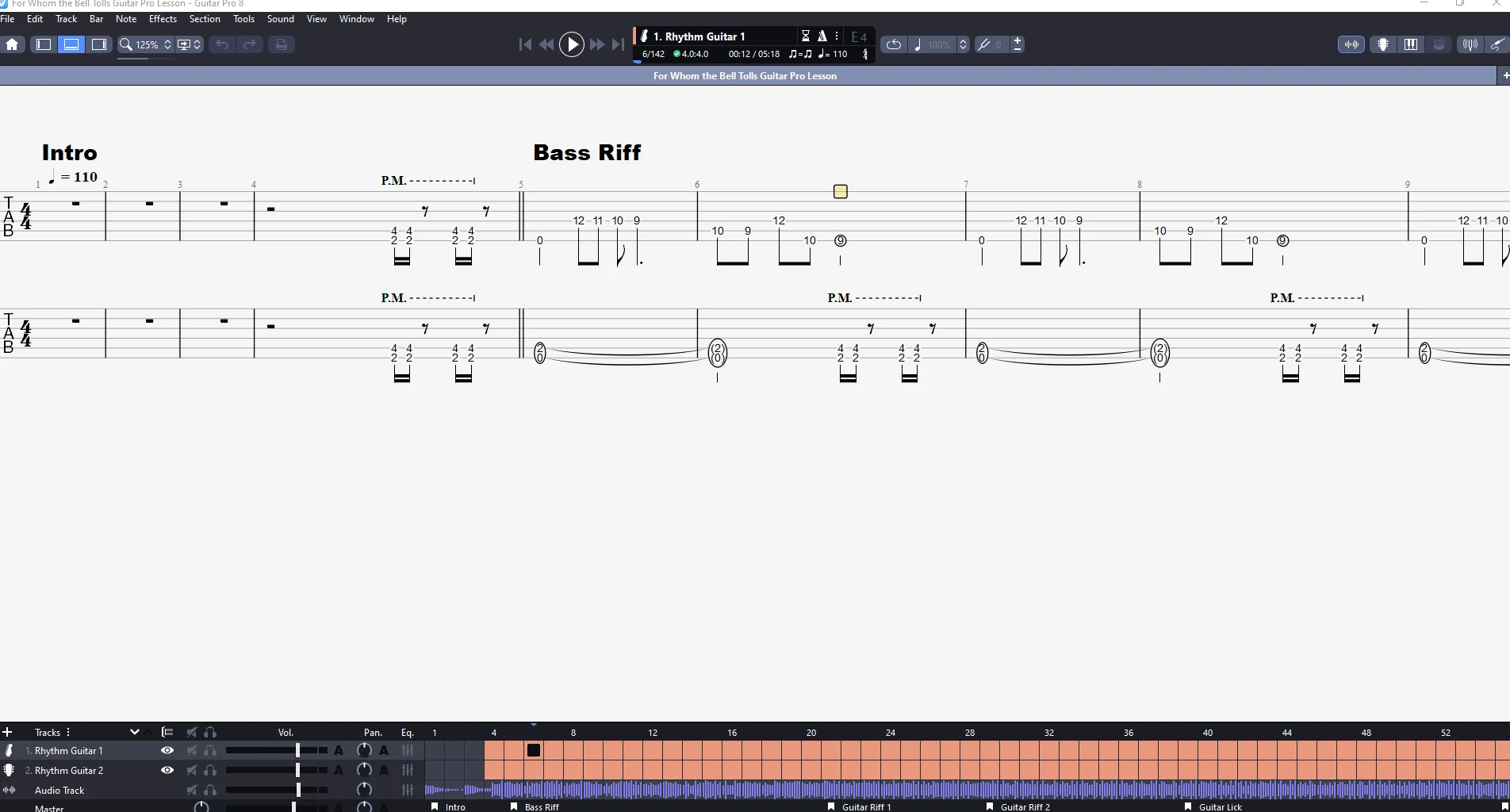The width and height of the screenshot is (1510, 812).
Task: Open the metronome options three-dot menu
Action: [837, 36]
